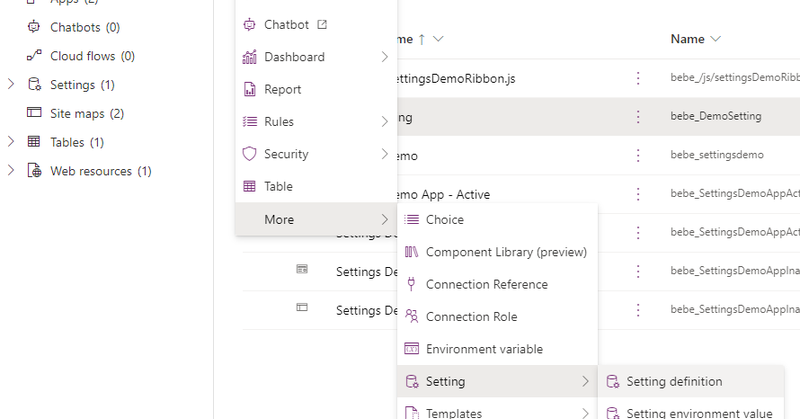Viewport: 800px width, 419px height.
Task: Click the Chatbots robot icon in sidebar
Action: (34, 27)
